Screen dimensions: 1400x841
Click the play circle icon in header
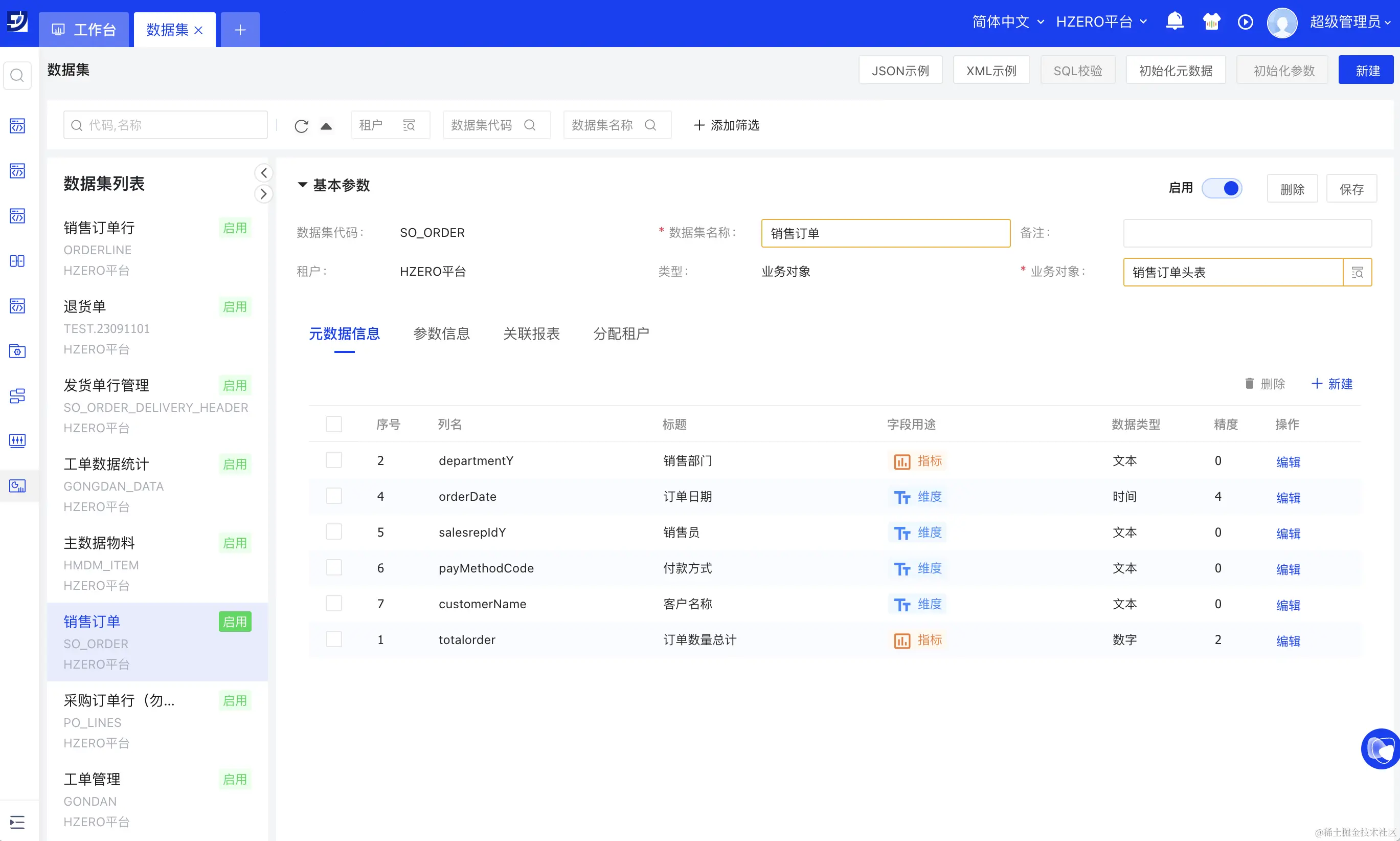pos(1245,22)
